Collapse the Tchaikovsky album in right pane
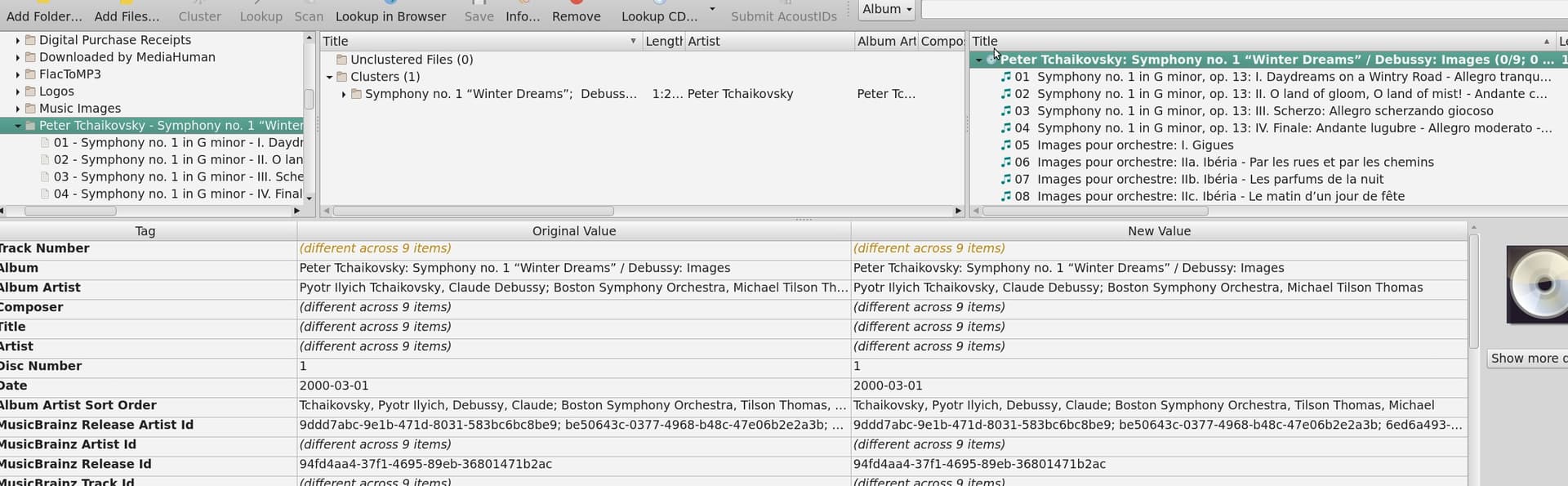Viewport: 1568px width, 486px height. pos(978,60)
